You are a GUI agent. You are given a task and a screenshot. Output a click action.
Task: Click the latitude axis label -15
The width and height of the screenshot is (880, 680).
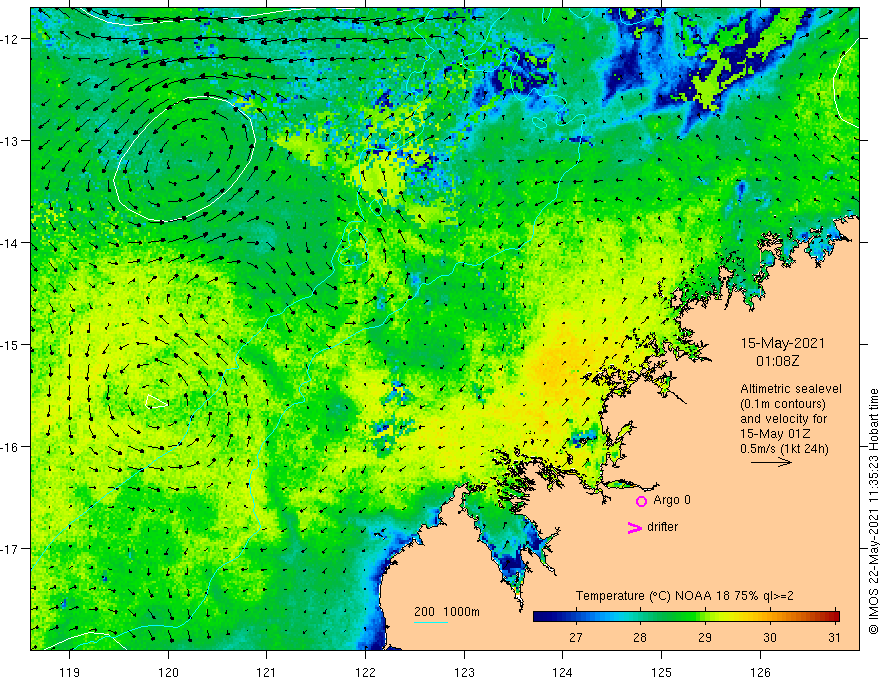pos(10,345)
